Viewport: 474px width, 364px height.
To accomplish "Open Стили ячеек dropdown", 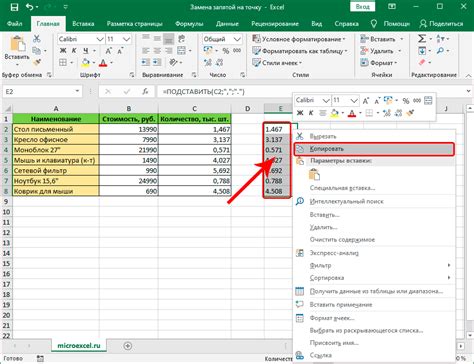I will 277,63.
